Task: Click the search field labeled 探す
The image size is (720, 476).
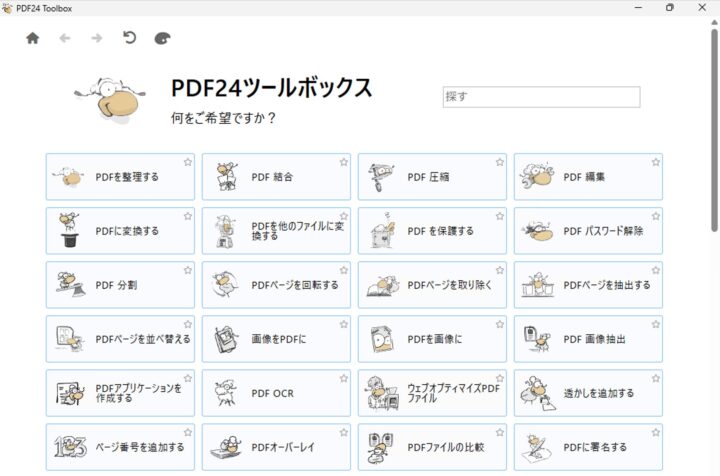Action: 541,97
